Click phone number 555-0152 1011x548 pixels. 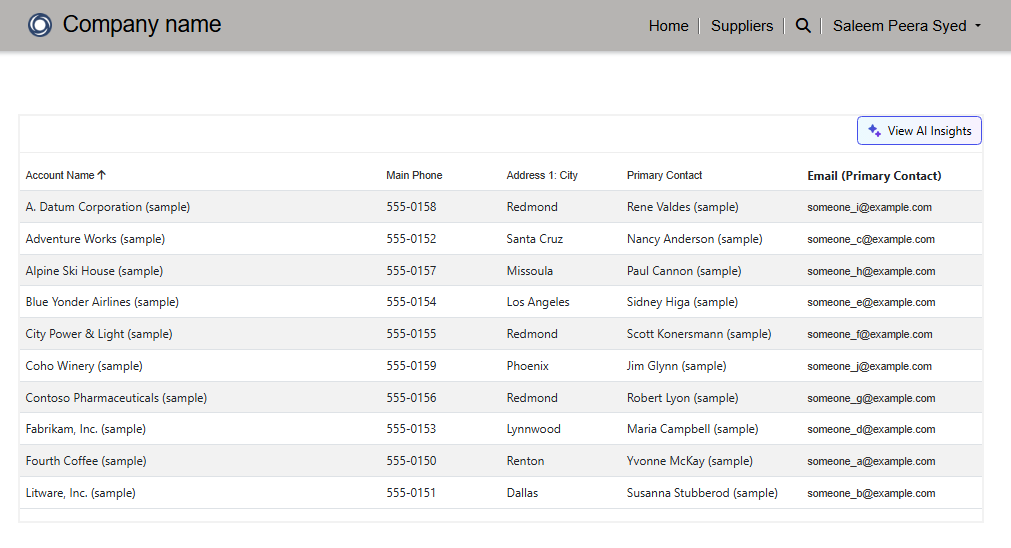411,239
